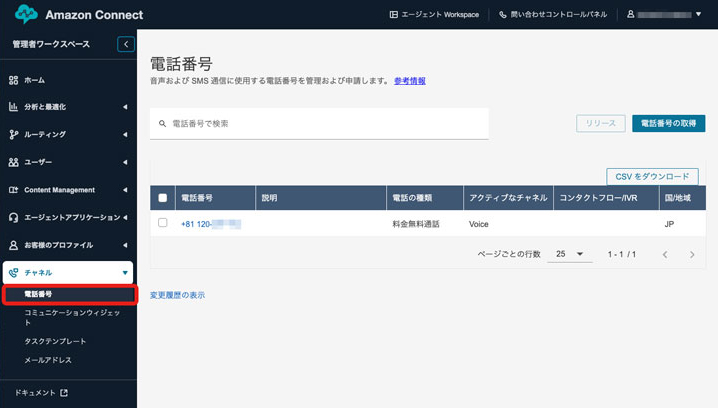Image resolution: width=718 pixels, height=408 pixels.
Task: Go to the next results page
Action: [692, 255]
